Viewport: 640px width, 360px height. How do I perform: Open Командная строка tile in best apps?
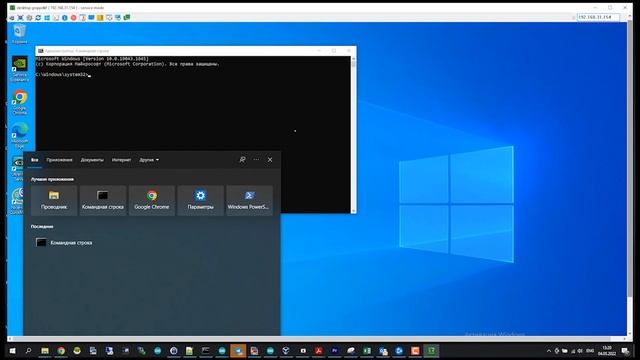103,200
